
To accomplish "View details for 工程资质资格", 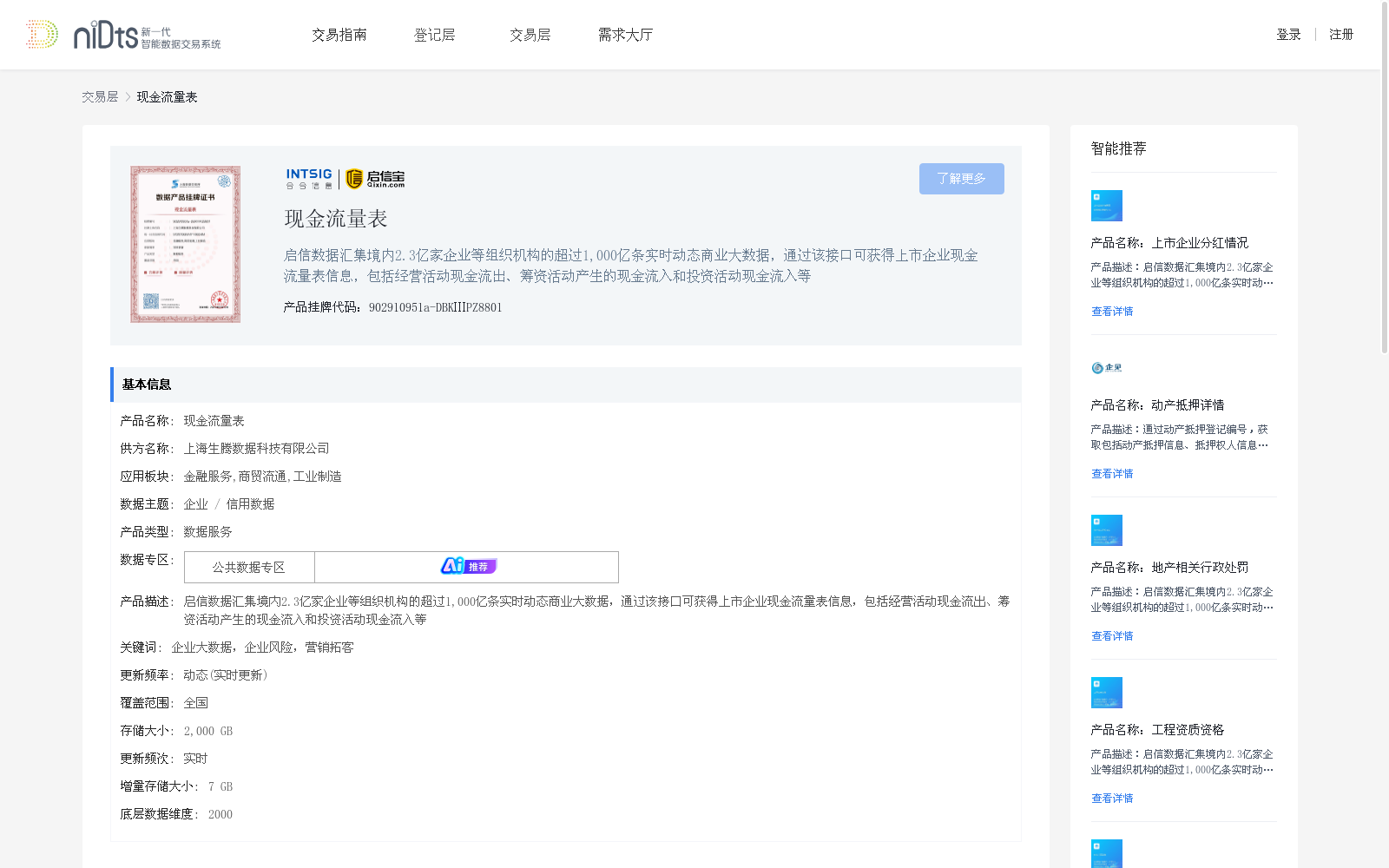I will (1112, 799).
